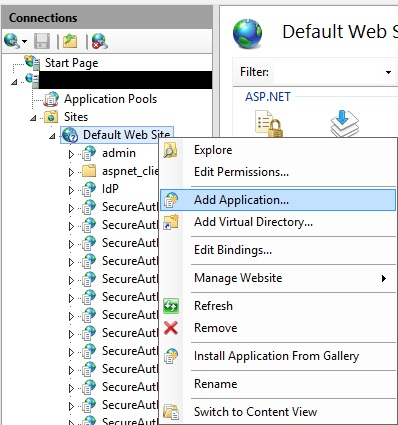398x425 pixels.
Task: Open the Application Pools node
Action: coord(110,99)
